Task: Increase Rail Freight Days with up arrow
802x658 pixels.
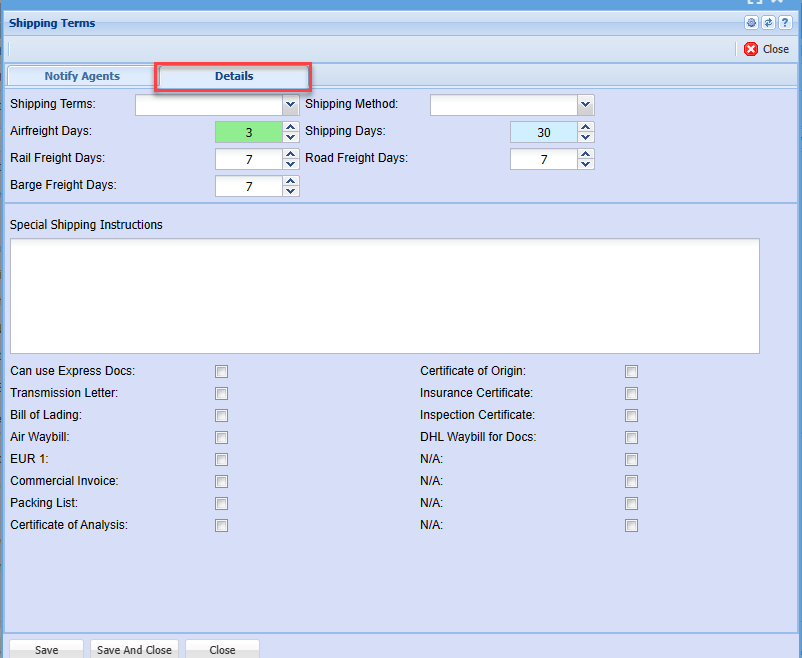Action: [x=291, y=154]
